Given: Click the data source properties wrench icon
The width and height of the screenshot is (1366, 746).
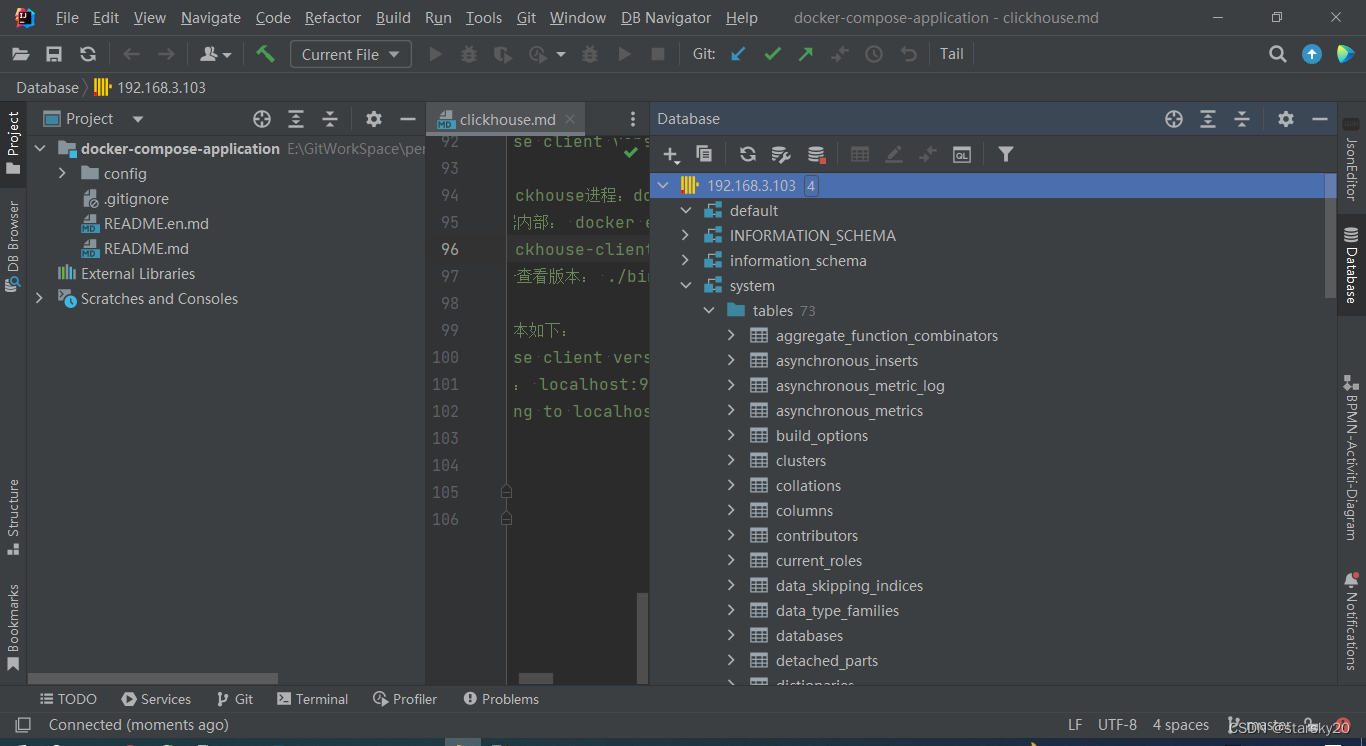Looking at the screenshot, I should coord(781,154).
